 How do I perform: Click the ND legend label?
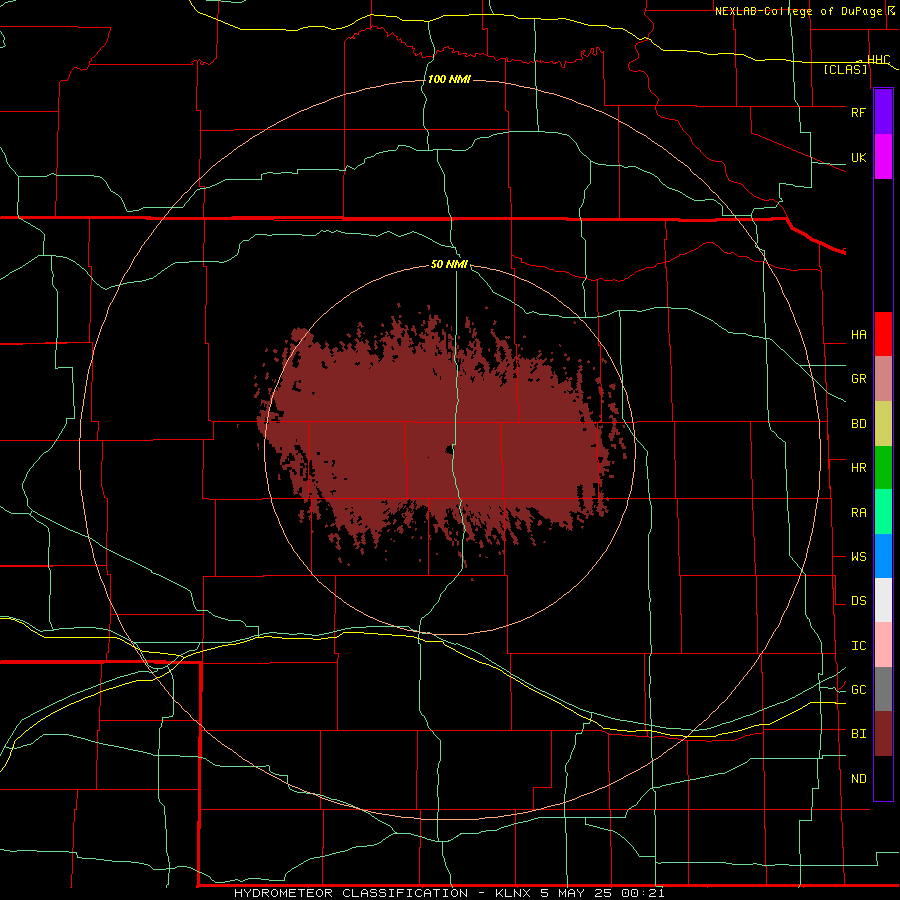[858, 779]
